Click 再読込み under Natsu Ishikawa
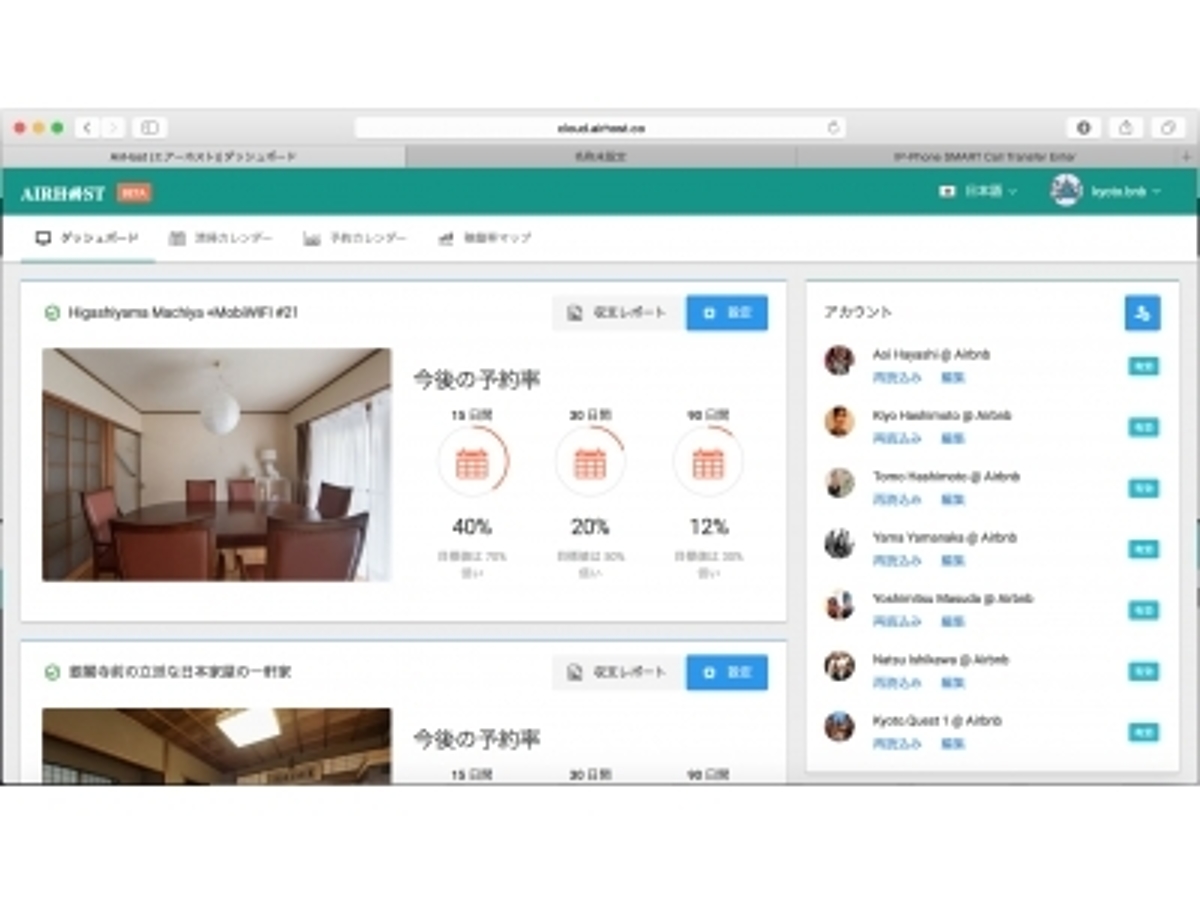 (897, 683)
